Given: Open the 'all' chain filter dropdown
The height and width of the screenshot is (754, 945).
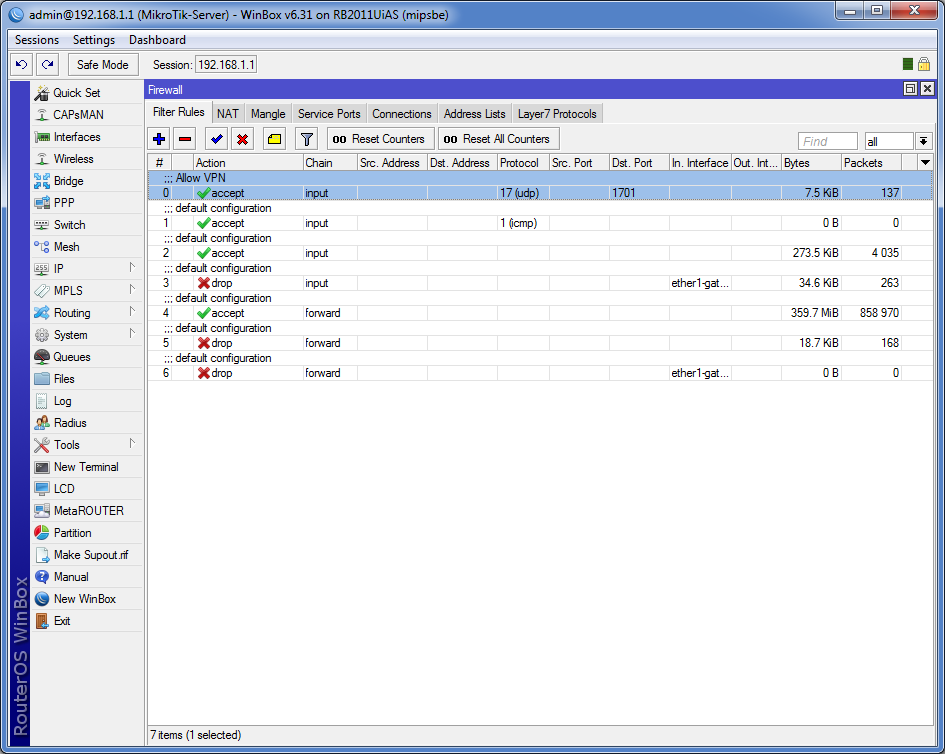Looking at the screenshot, I should (923, 141).
